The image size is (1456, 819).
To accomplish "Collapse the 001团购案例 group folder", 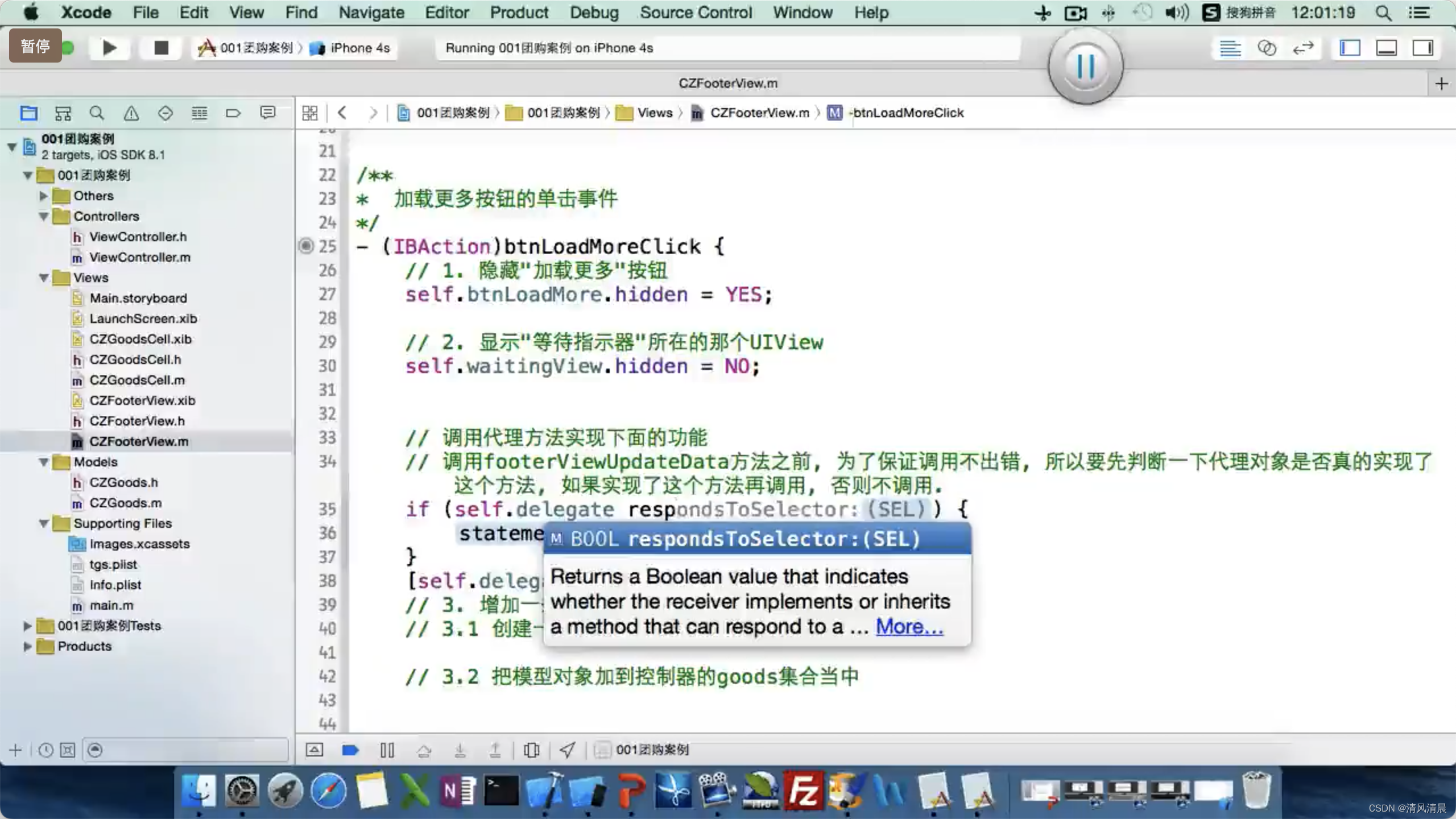I will click(27, 175).
